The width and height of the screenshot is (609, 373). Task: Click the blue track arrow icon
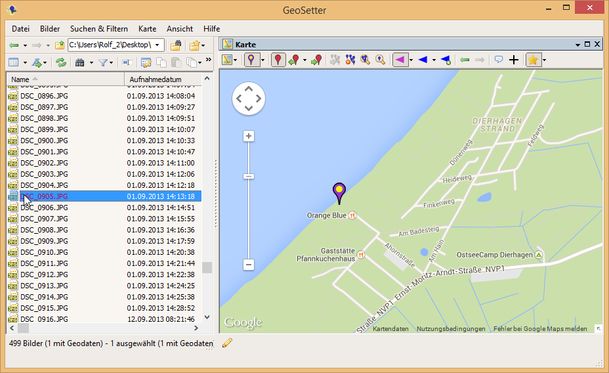point(423,60)
